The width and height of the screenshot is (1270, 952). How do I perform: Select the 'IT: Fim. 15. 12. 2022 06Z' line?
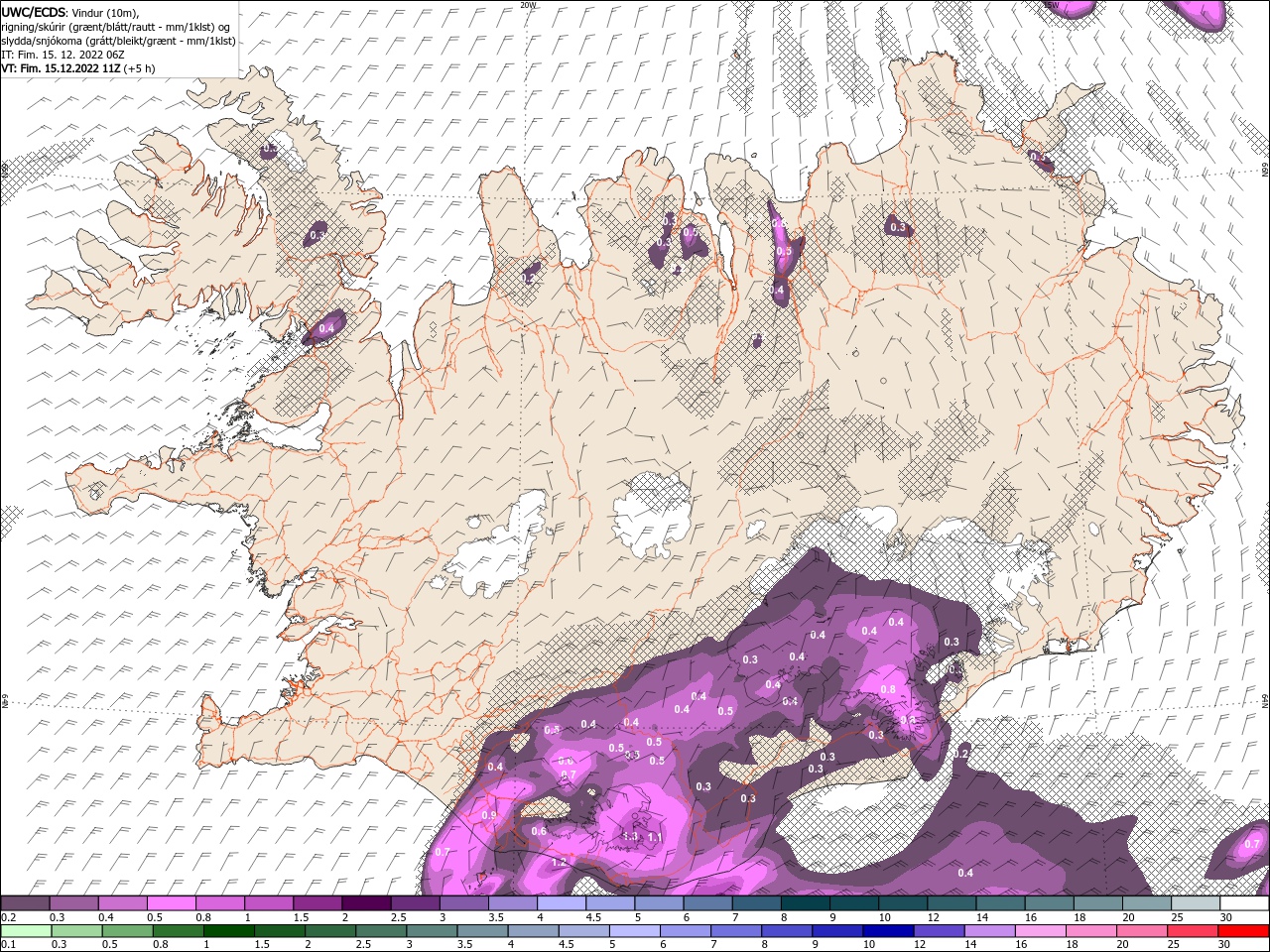pyautogui.click(x=63, y=55)
